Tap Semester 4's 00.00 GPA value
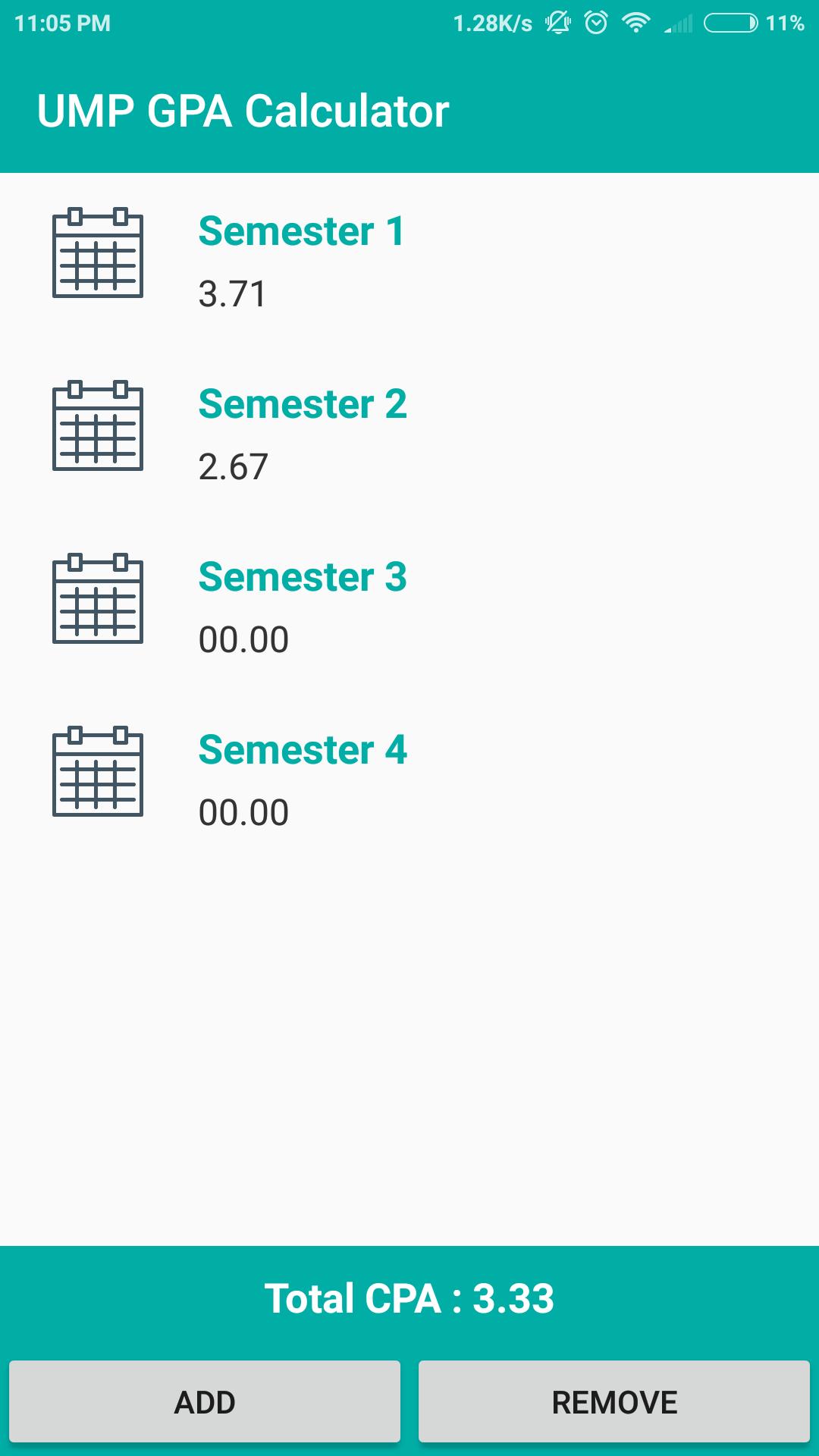Viewport: 819px width, 1456px height. coord(243,813)
